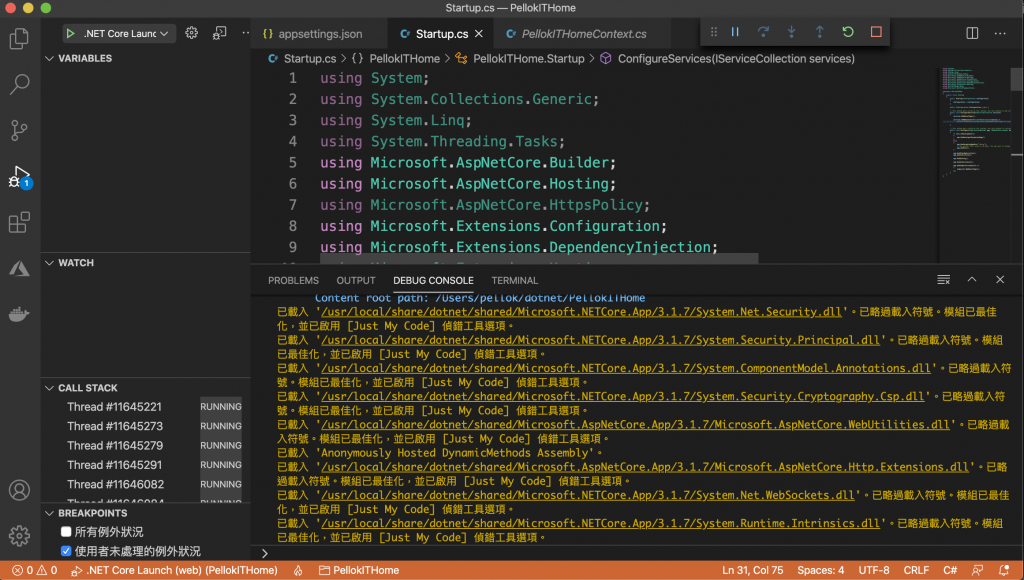Open the Extensions view

pos(19,222)
